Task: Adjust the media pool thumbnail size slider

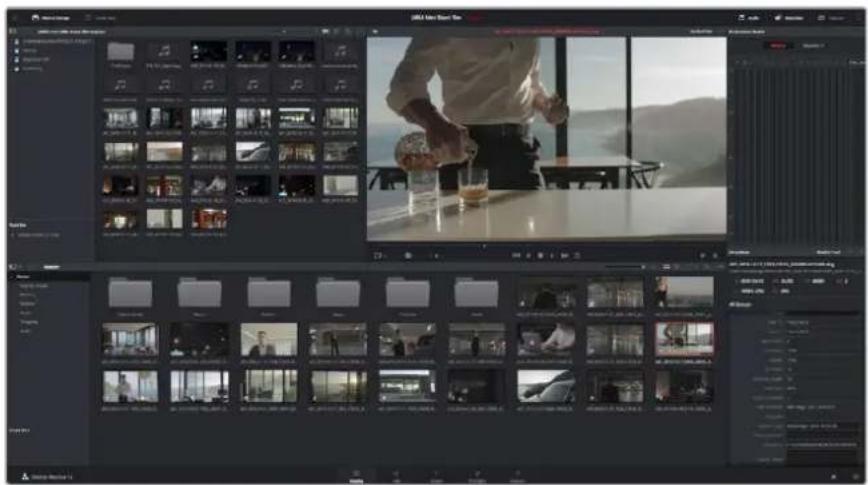Action: coord(626,267)
